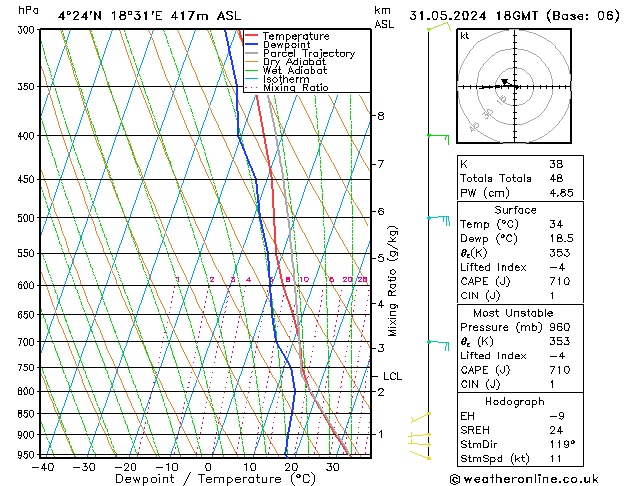
Task: Click the wind barb at 500 hPa level
Action: pos(438,221)
